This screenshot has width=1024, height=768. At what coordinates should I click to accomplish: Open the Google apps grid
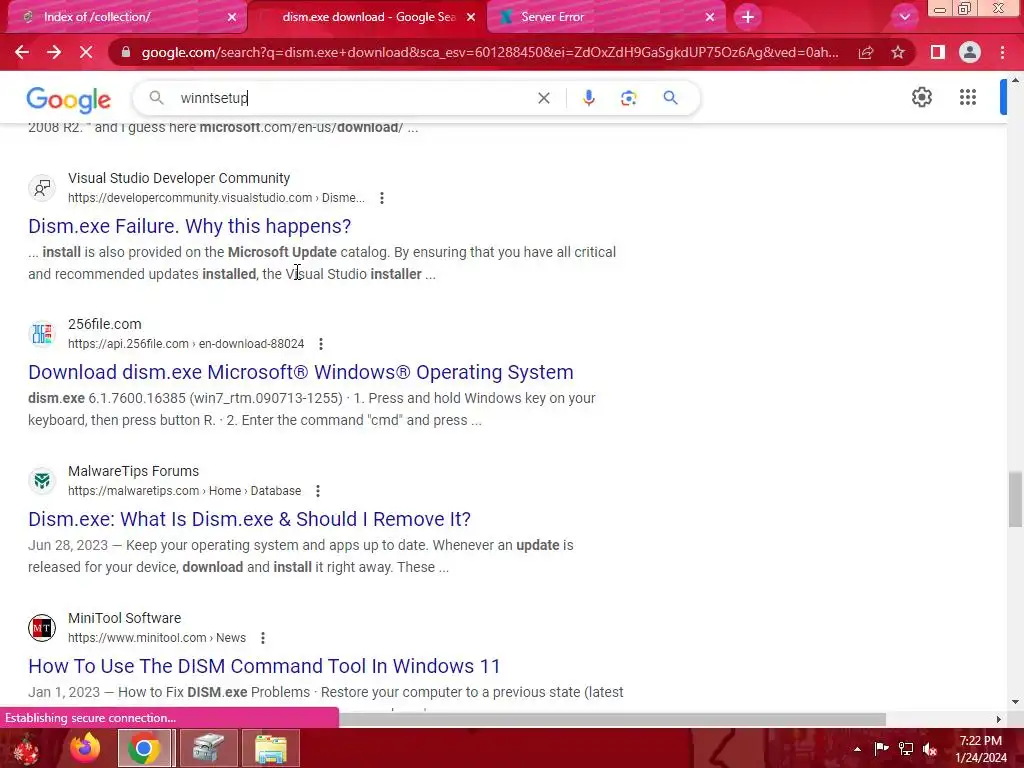[x=968, y=97]
